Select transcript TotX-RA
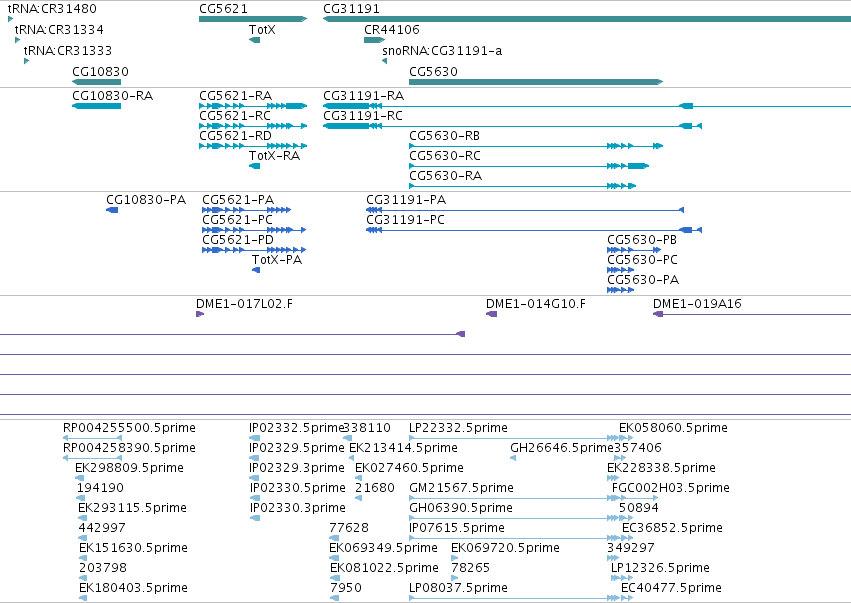Viewport: 851px width, 603px height. (x=254, y=166)
